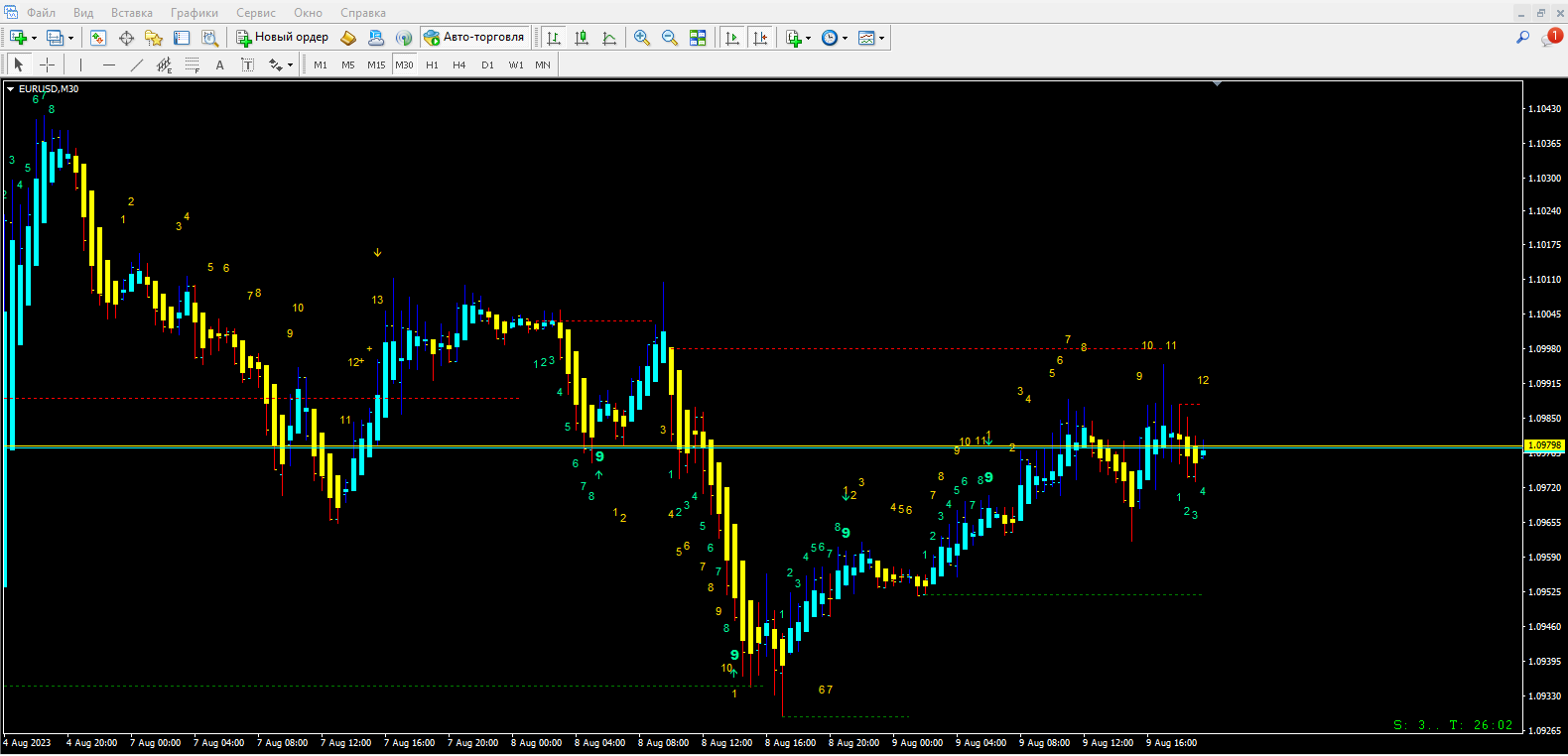
Task: Zoom out of the chart
Action: pos(670,38)
